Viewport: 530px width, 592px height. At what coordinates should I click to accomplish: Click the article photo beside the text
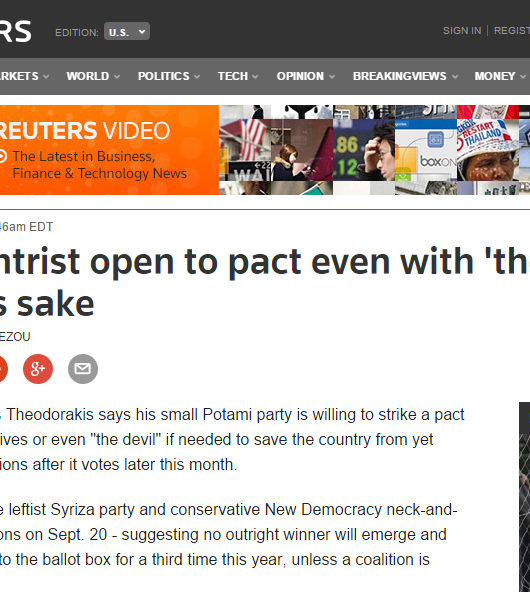[524, 497]
